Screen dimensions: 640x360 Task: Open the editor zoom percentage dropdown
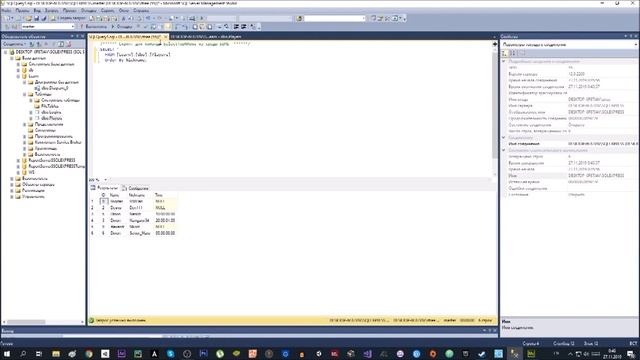[105, 180]
